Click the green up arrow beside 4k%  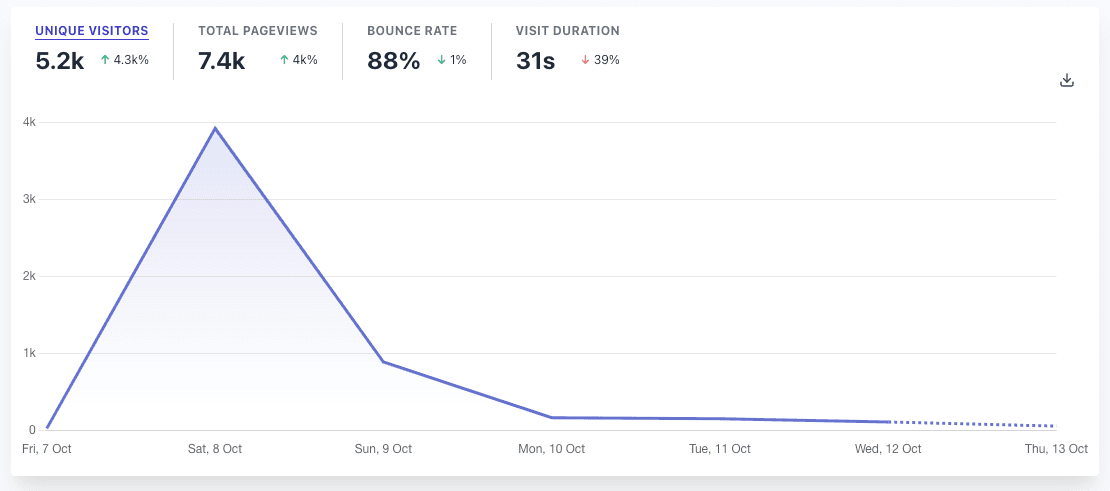[285, 60]
